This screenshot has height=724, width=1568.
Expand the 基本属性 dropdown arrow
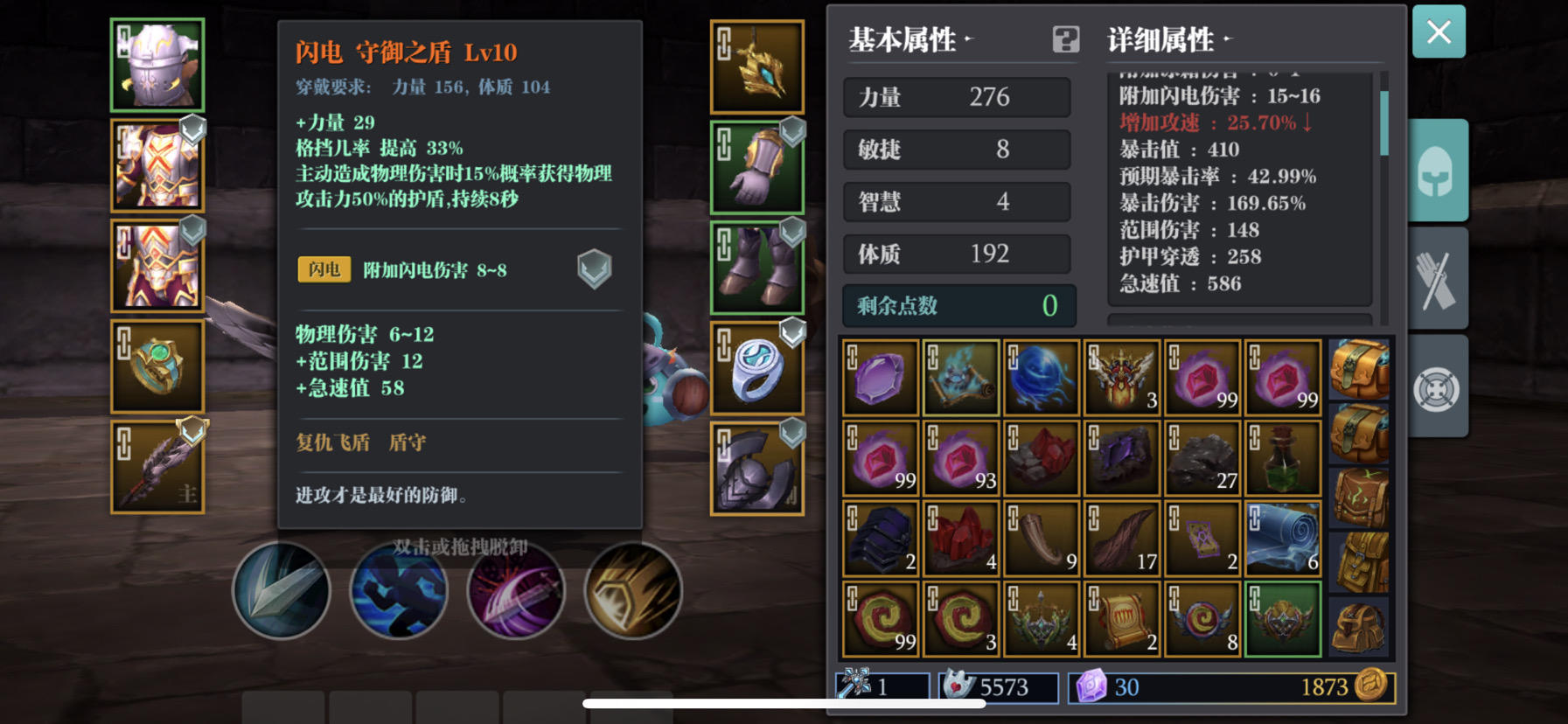(968, 39)
